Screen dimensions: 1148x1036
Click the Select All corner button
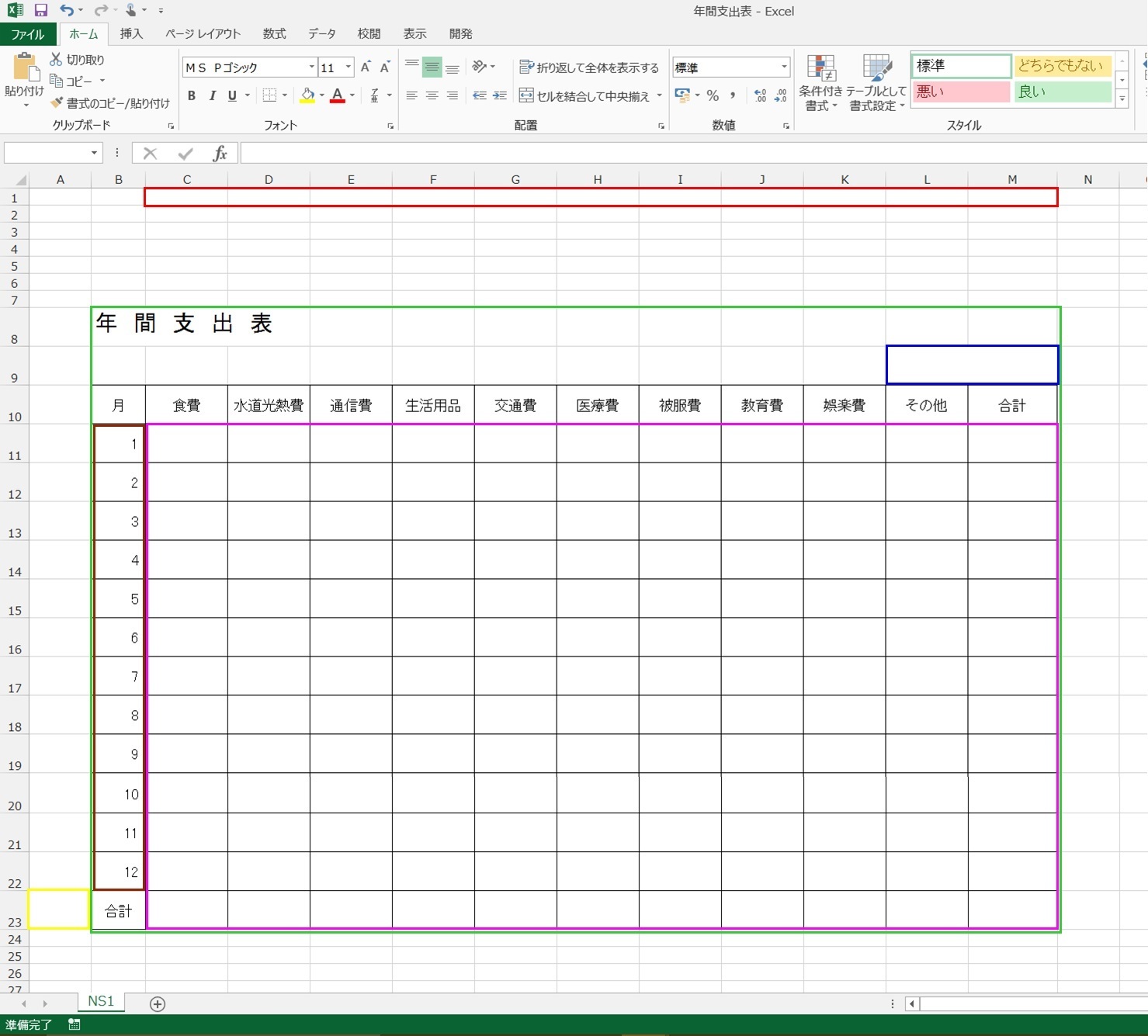click(20, 179)
